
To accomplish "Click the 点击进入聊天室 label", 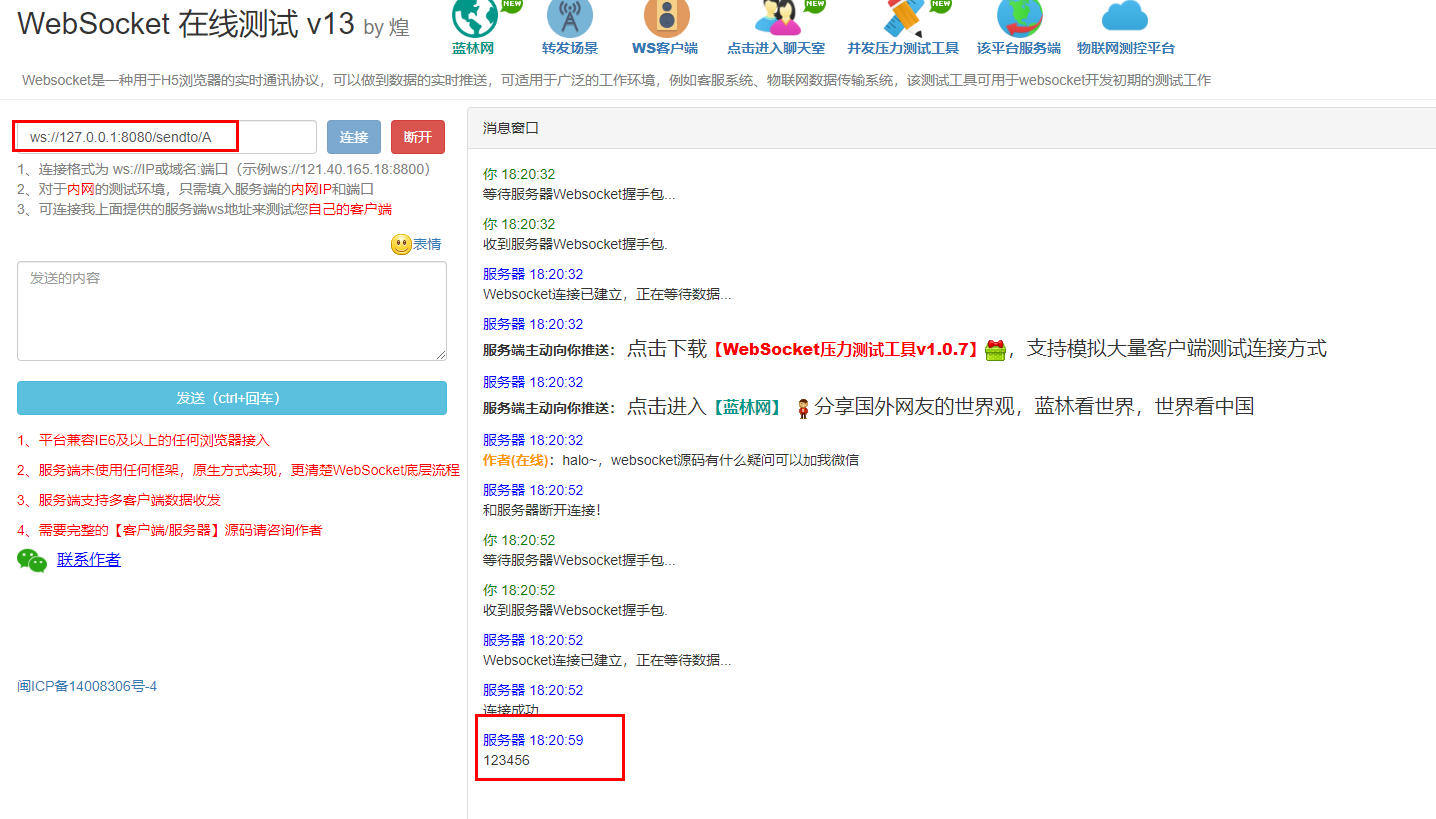I will click(x=776, y=48).
